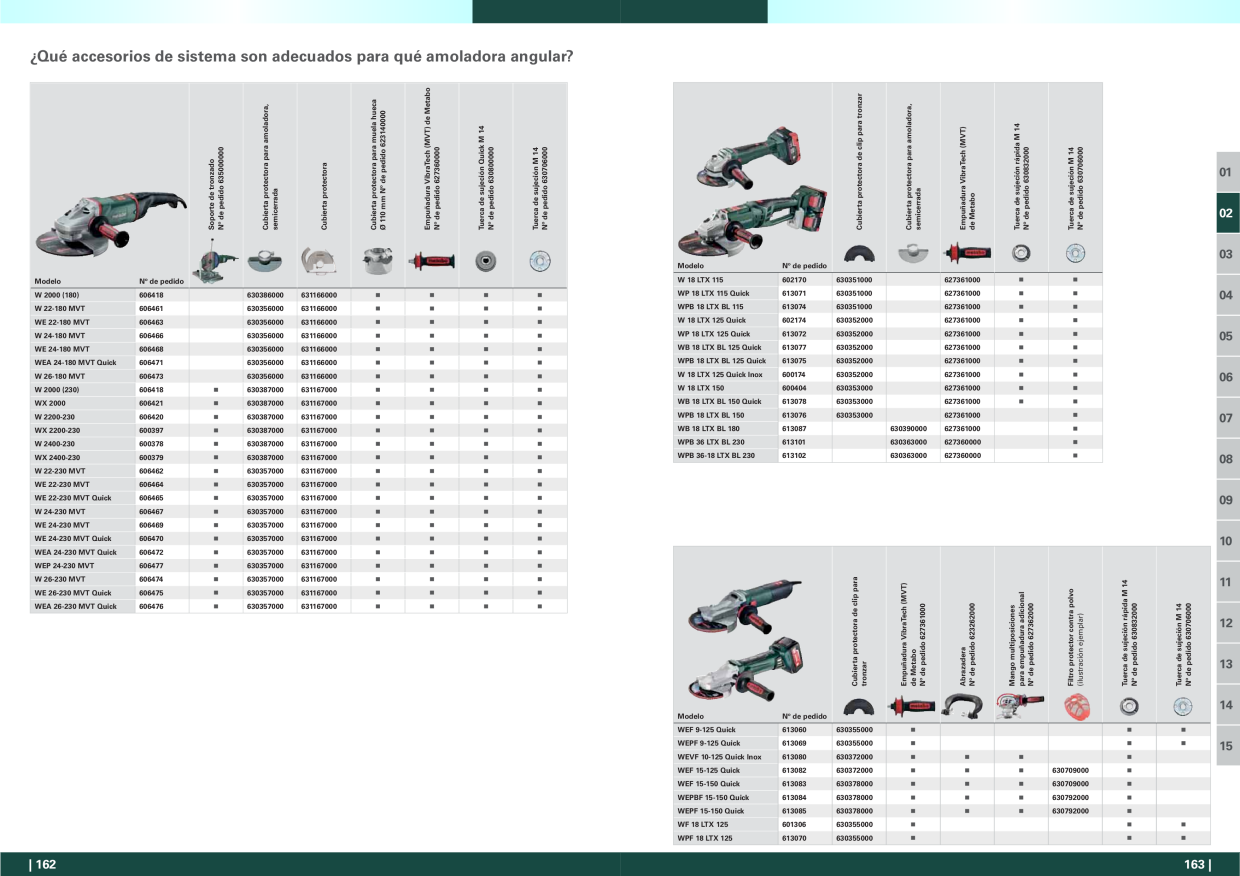This screenshot has width=1240, height=876.
Task: Open chapter tab 13
Action: point(1226,664)
